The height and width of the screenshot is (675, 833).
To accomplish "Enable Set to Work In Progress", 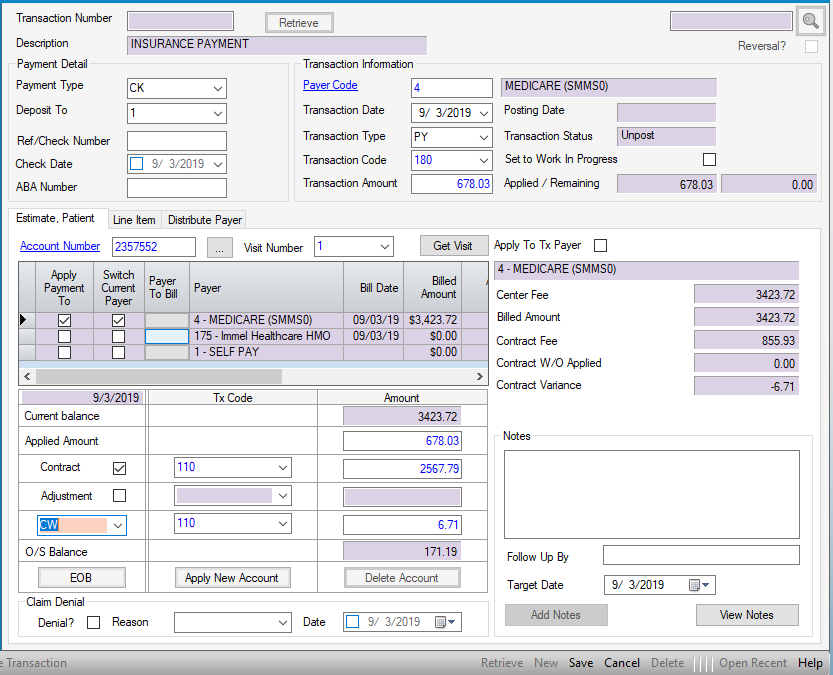I will (710, 160).
